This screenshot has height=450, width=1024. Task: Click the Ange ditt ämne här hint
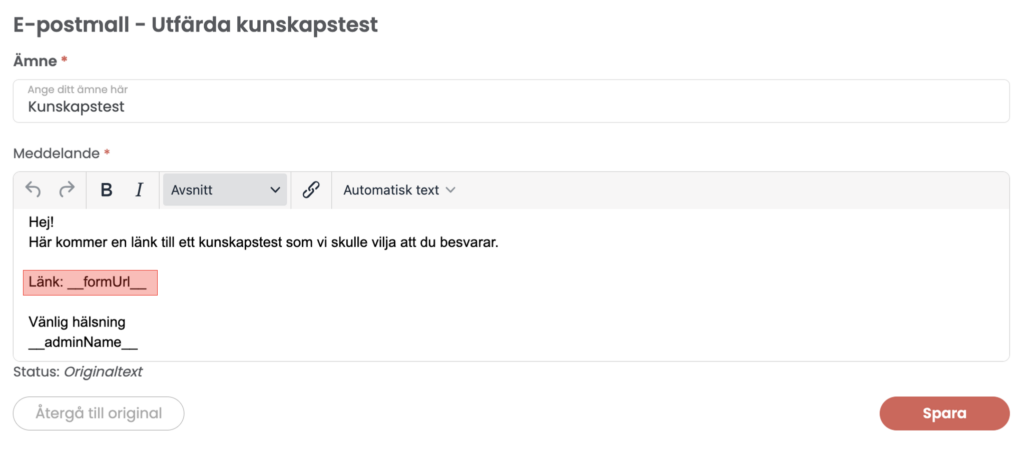click(x=77, y=90)
